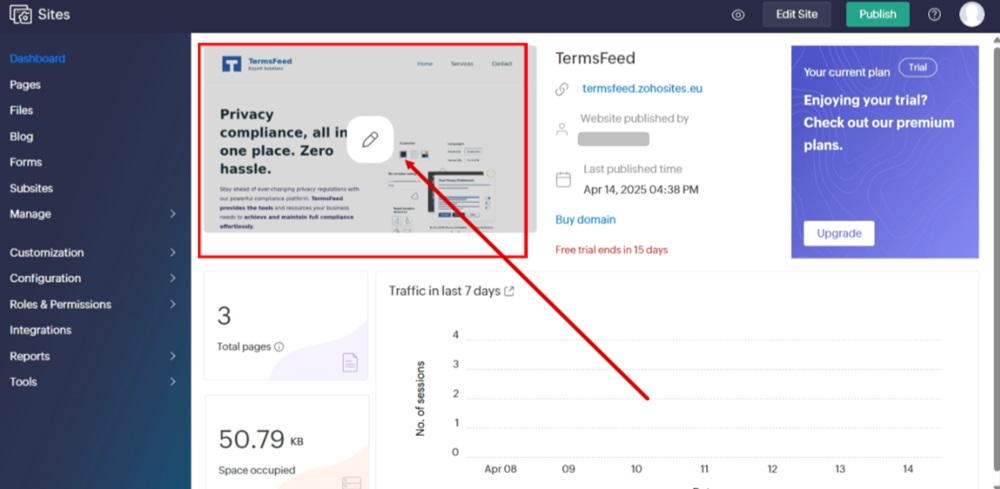
Task: Click the Buy domain link
Action: (585, 220)
